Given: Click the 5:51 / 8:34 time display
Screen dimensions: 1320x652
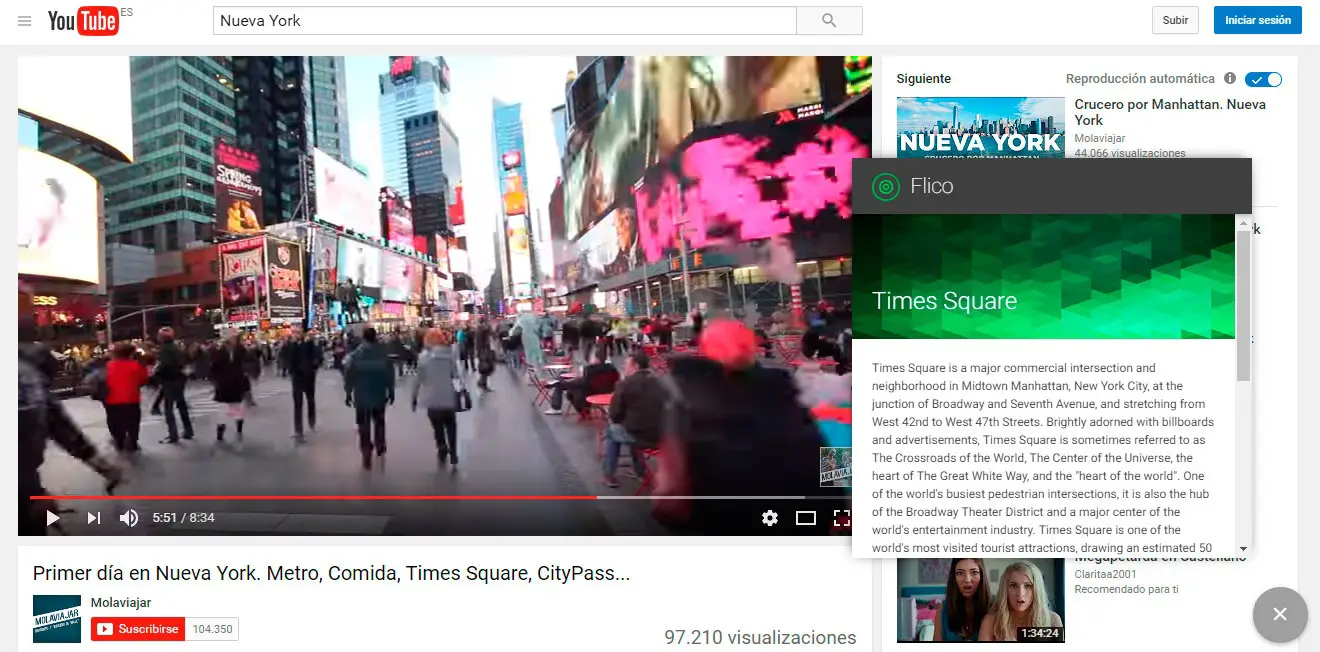Looking at the screenshot, I should (184, 518).
